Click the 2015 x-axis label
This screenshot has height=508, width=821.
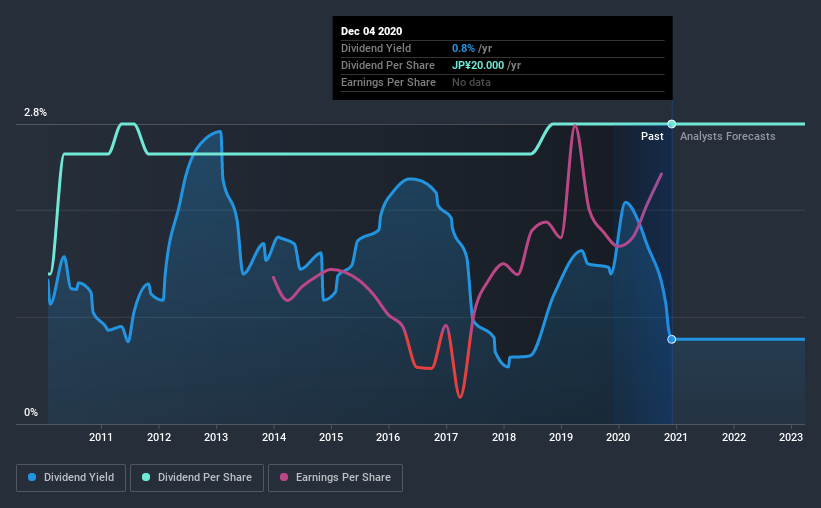[331, 437]
